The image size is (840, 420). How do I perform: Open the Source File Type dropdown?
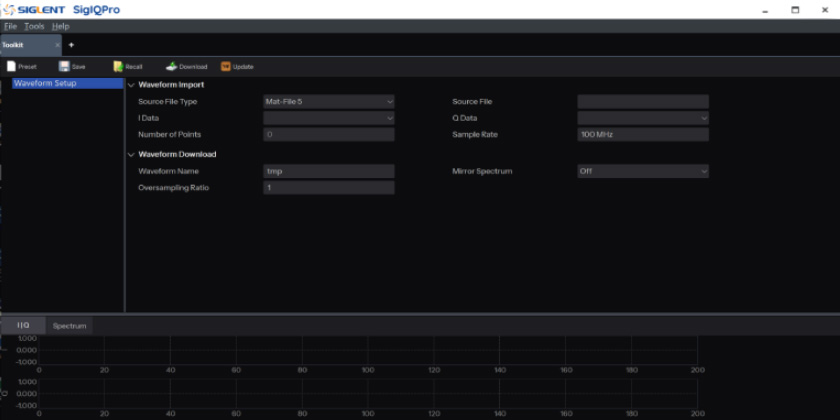click(x=329, y=102)
